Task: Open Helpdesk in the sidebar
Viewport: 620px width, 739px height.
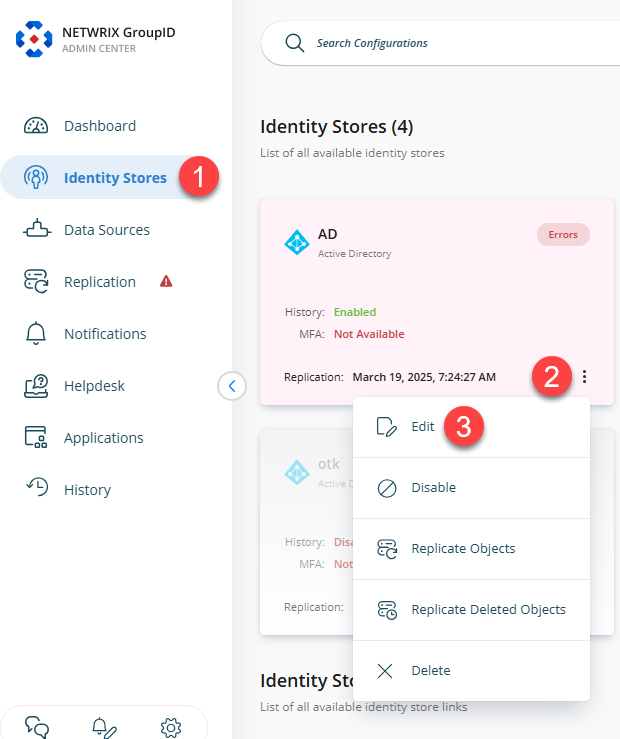Action: click(94, 386)
